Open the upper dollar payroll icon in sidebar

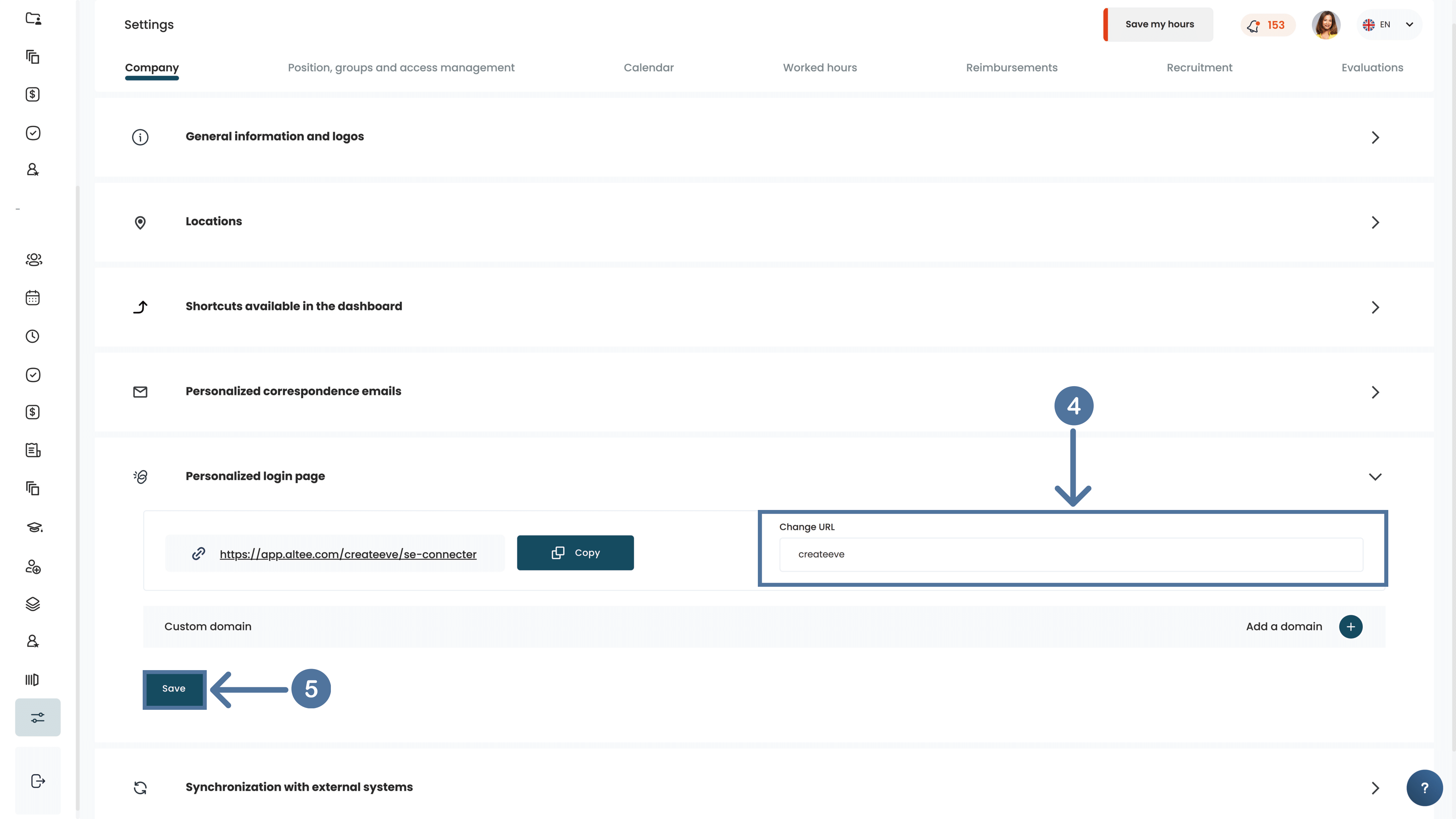point(33,94)
